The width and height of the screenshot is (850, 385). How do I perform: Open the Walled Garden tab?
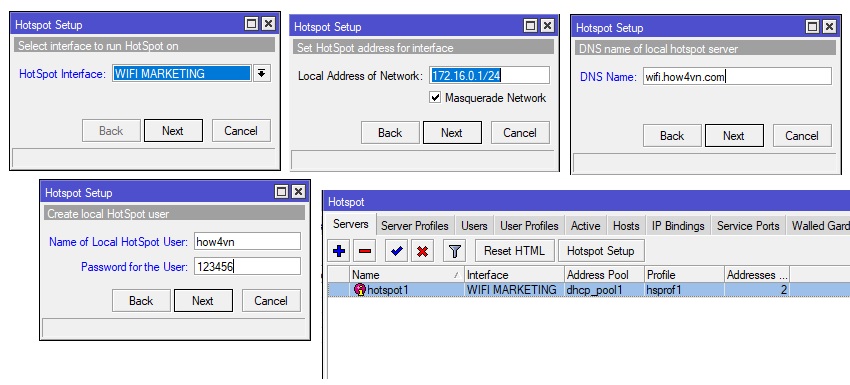(x=819, y=226)
